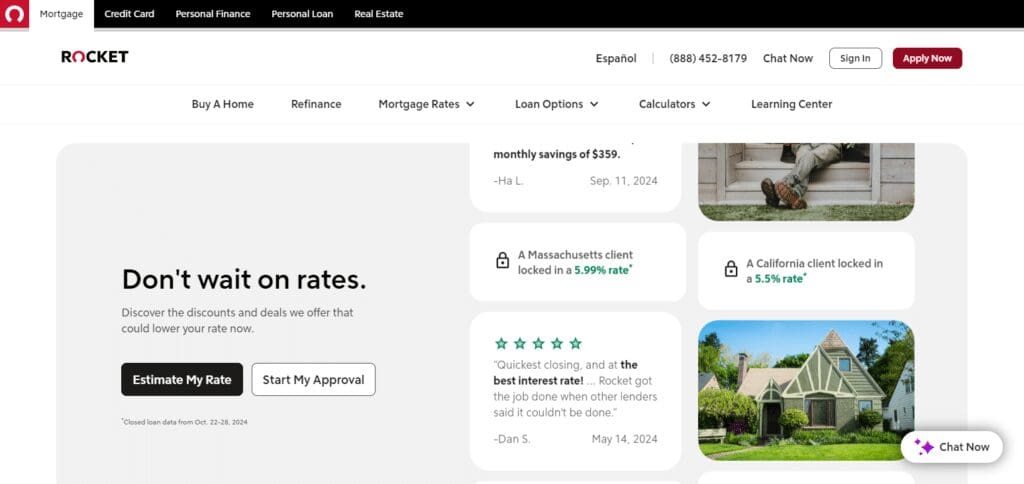Click "Don't wait on rates." heading

[x=244, y=280]
